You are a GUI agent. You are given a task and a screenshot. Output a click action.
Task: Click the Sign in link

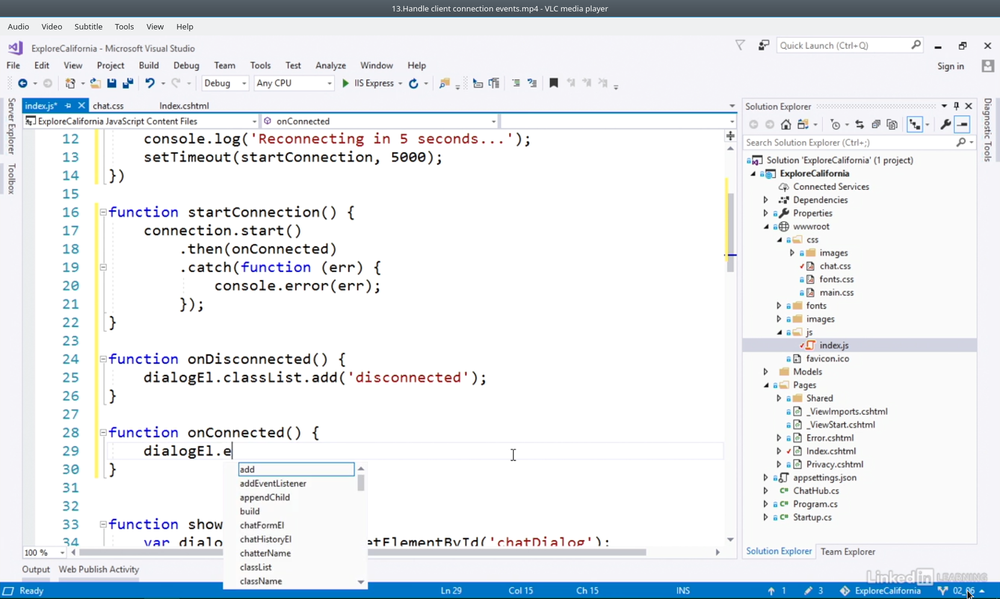point(950,66)
